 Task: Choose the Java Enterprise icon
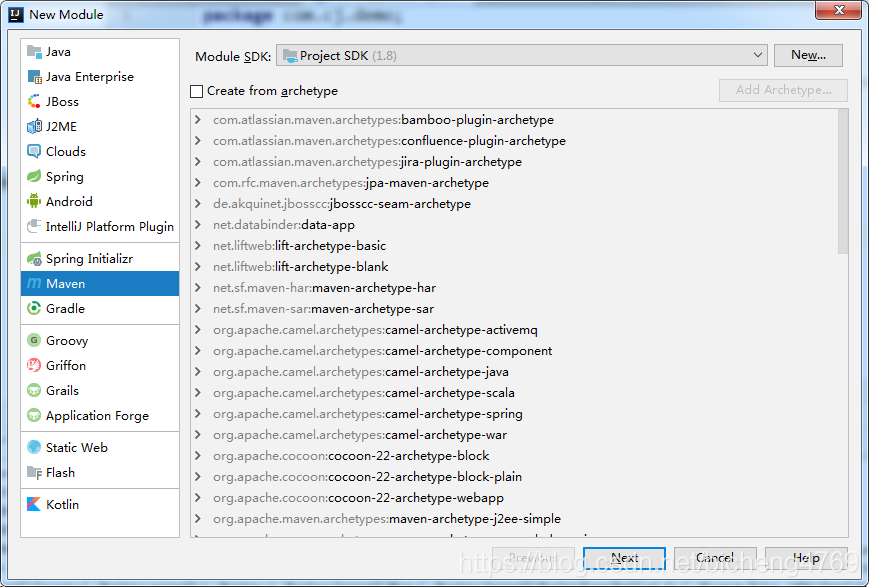(34, 77)
